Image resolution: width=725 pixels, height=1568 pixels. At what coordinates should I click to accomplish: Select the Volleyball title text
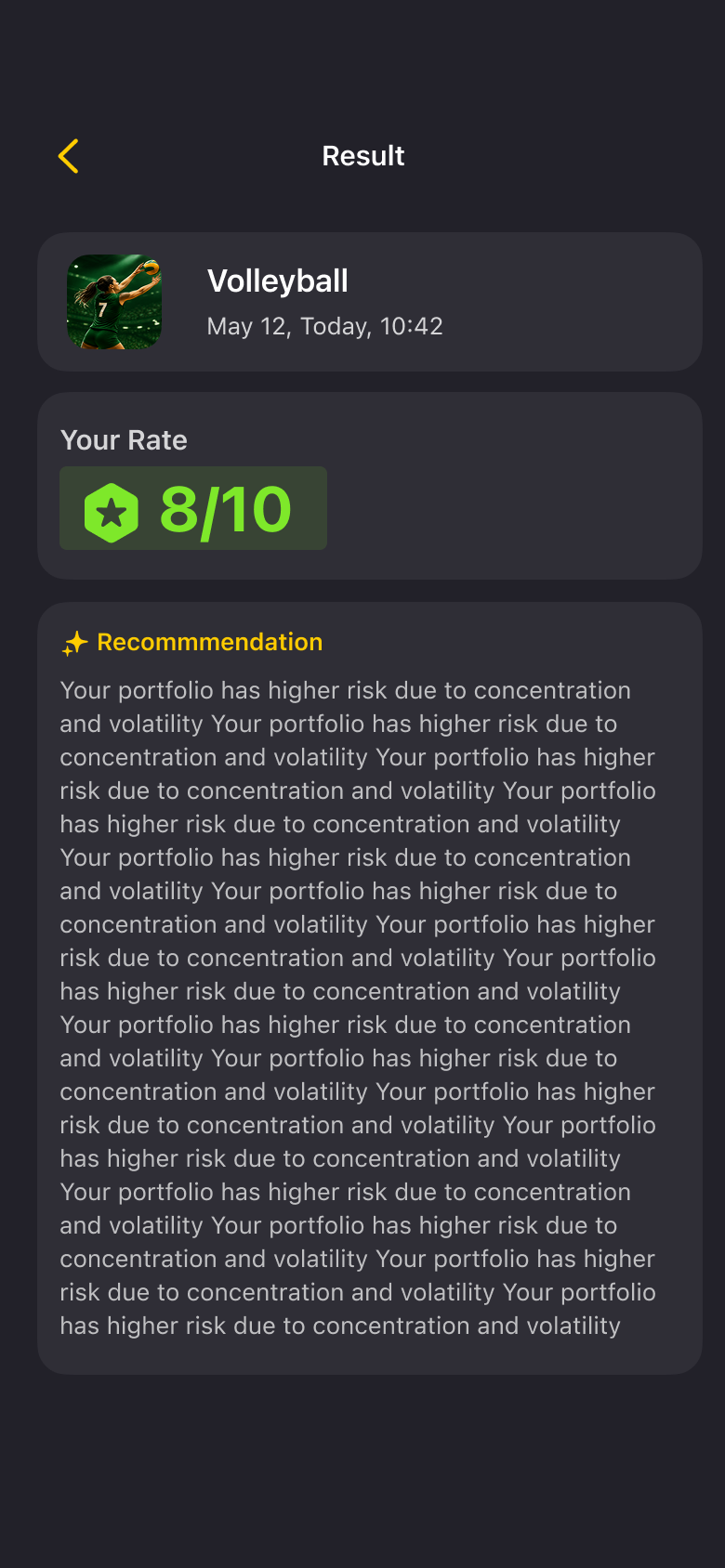point(277,281)
